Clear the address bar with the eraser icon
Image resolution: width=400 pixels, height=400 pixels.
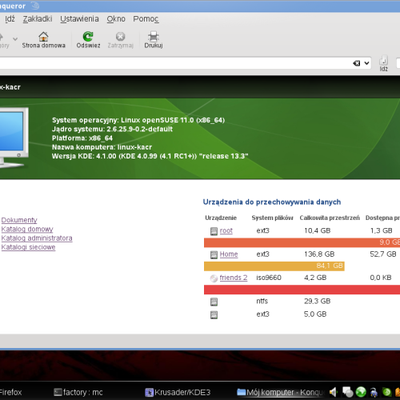point(357,63)
